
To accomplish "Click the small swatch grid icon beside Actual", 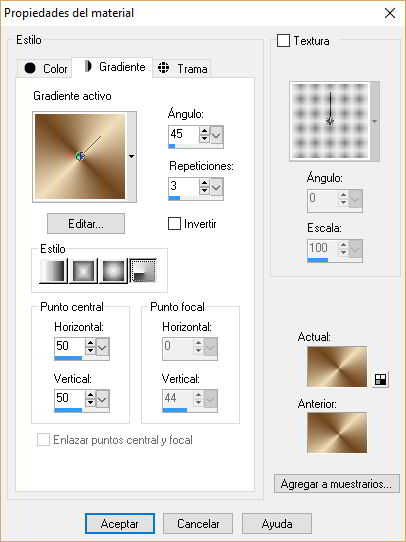I will click(x=380, y=380).
